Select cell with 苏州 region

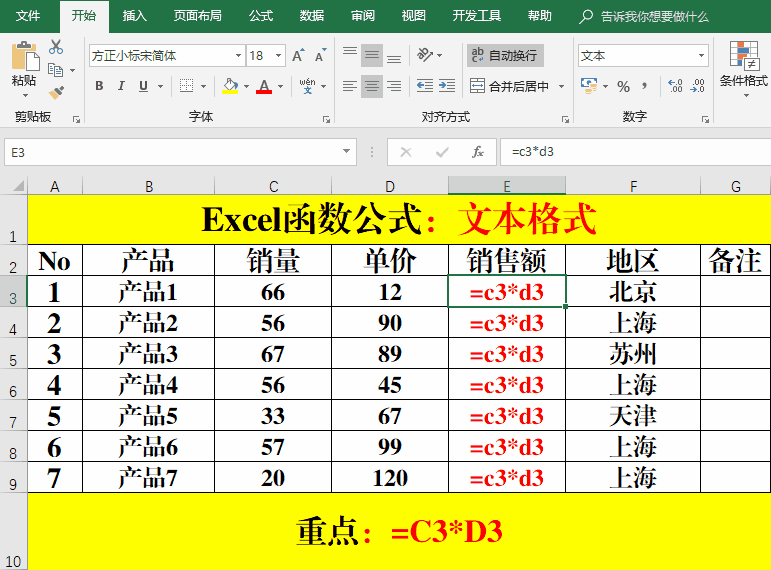[x=633, y=354]
